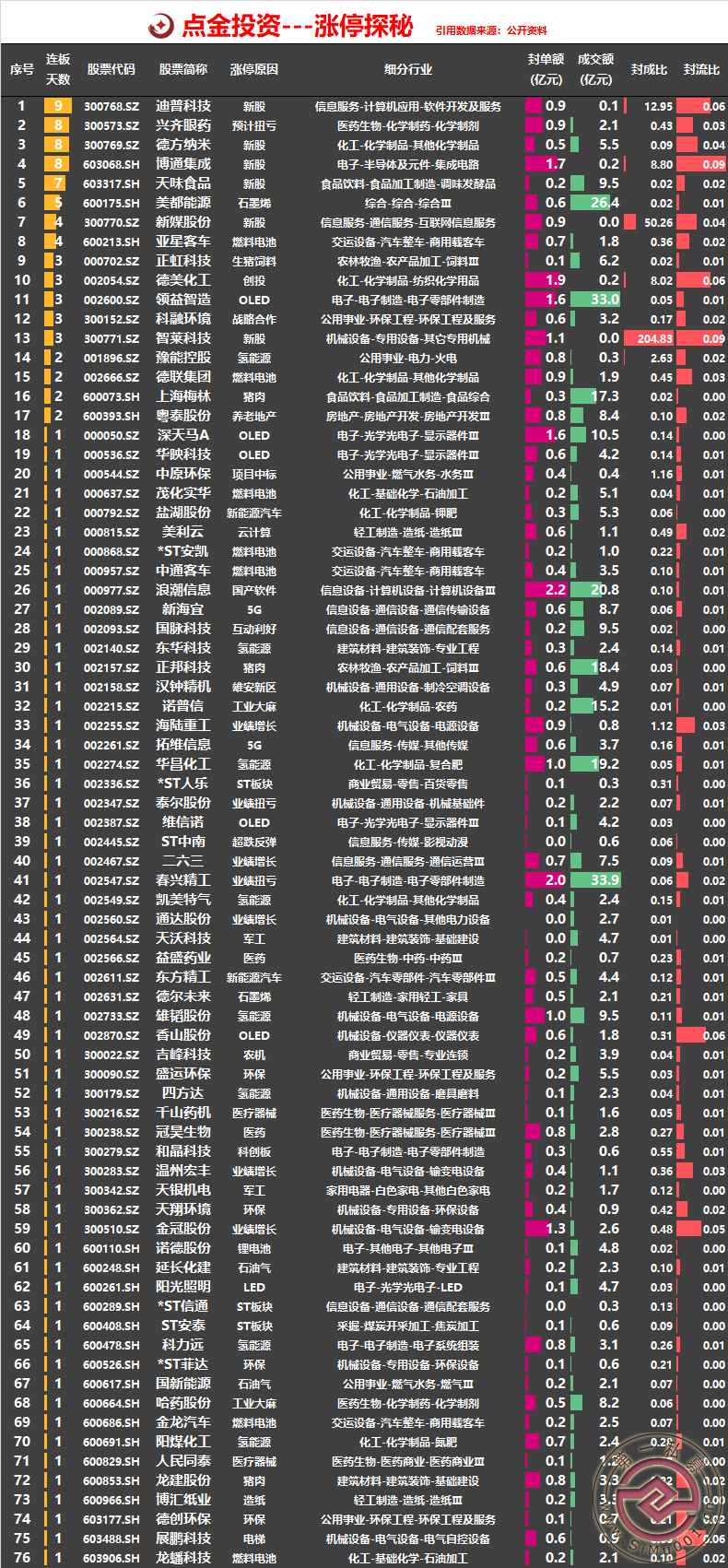Image resolution: width=728 pixels, height=1568 pixels.
Task: Click 电梯 reason for 展鹏科技
Action: (254, 1539)
